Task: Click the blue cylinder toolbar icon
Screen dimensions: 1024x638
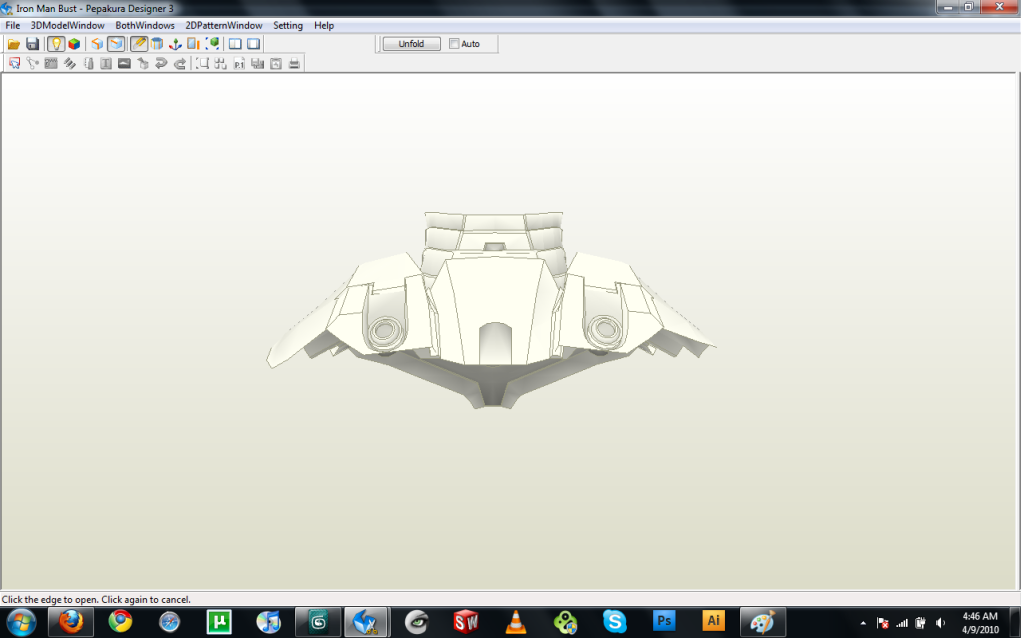Action: click(x=157, y=44)
